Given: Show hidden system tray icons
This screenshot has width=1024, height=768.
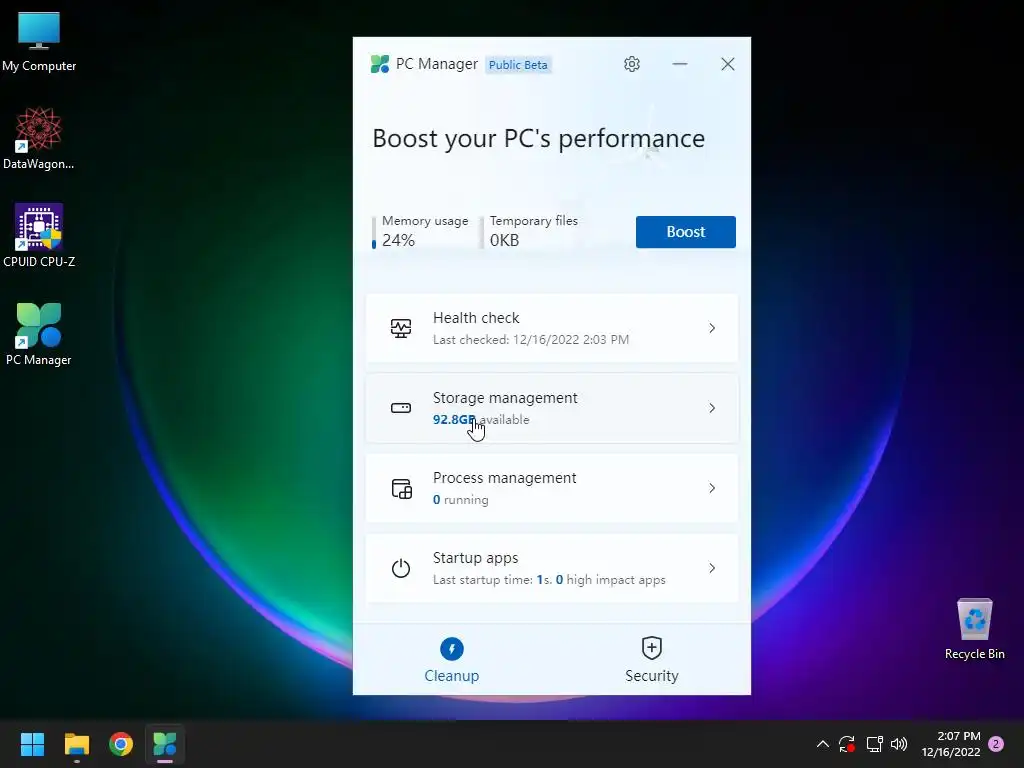Looking at the screenshot, I should tap(823, 744).
